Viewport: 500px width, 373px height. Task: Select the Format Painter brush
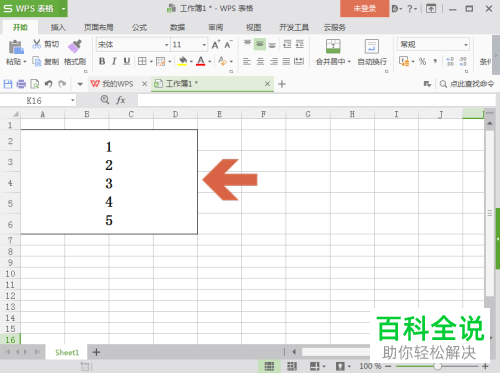[75, 46]
